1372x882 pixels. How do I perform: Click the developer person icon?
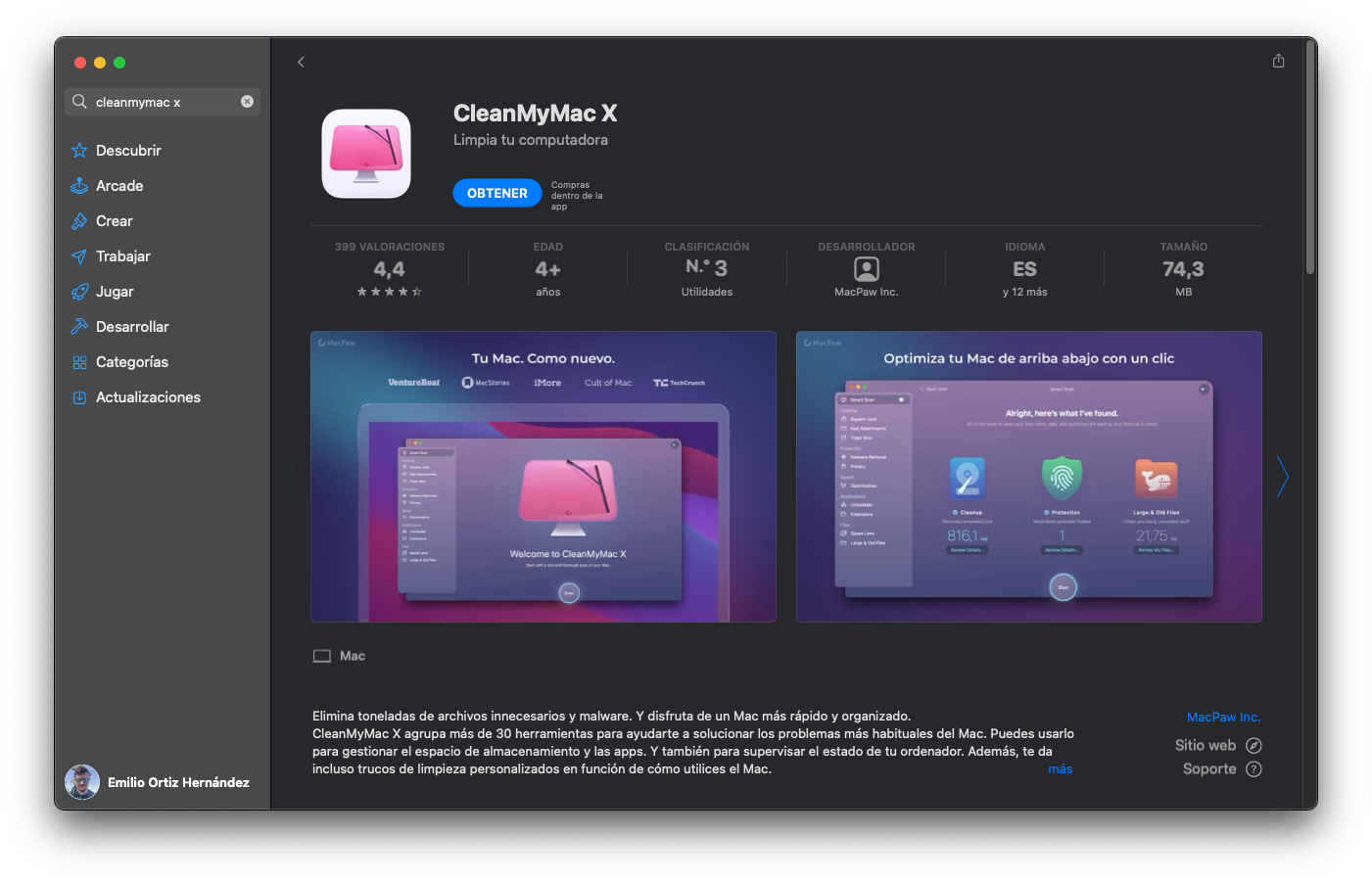pos(867,269)
